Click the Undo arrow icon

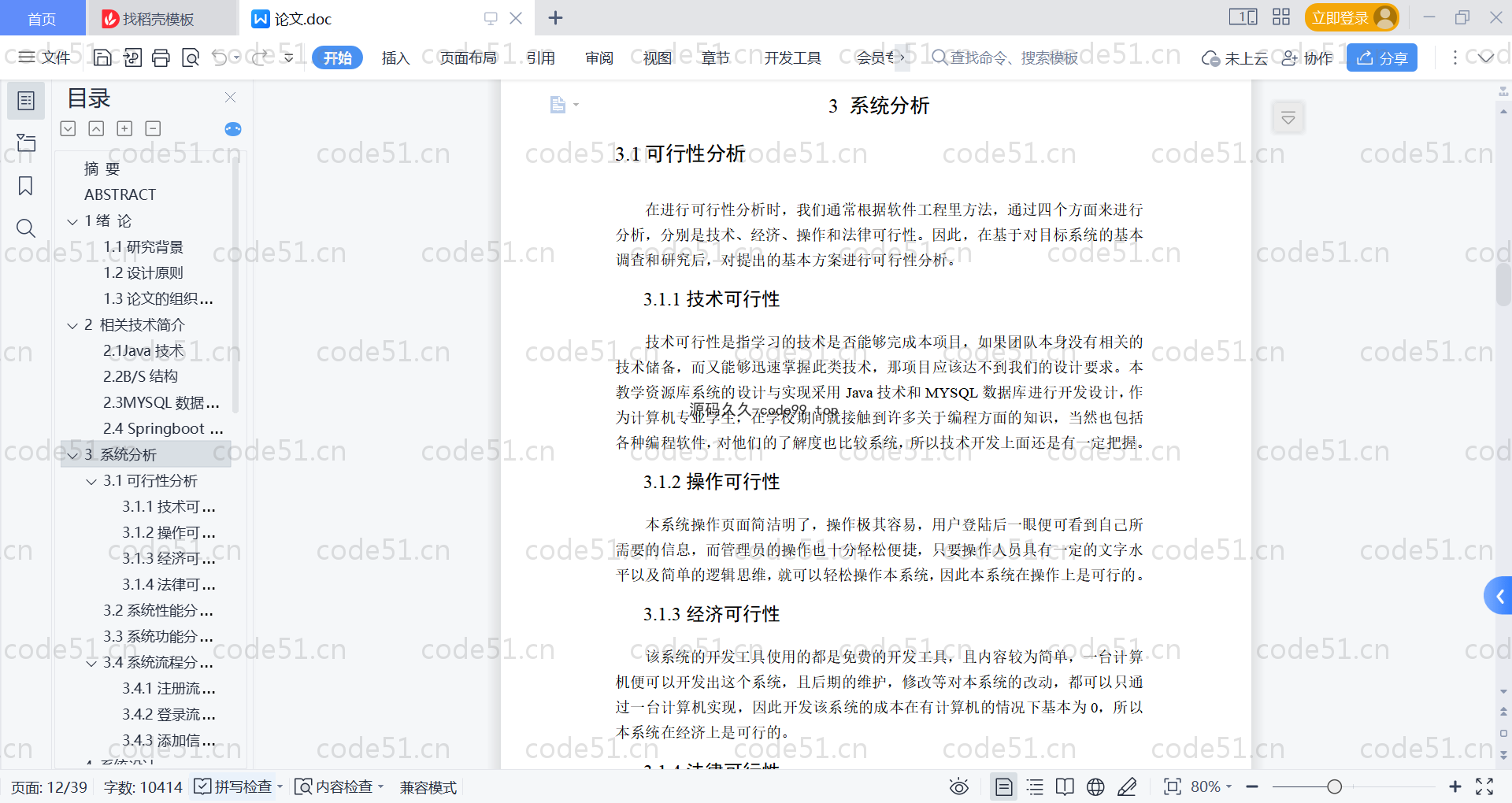(x=220, y=57)
